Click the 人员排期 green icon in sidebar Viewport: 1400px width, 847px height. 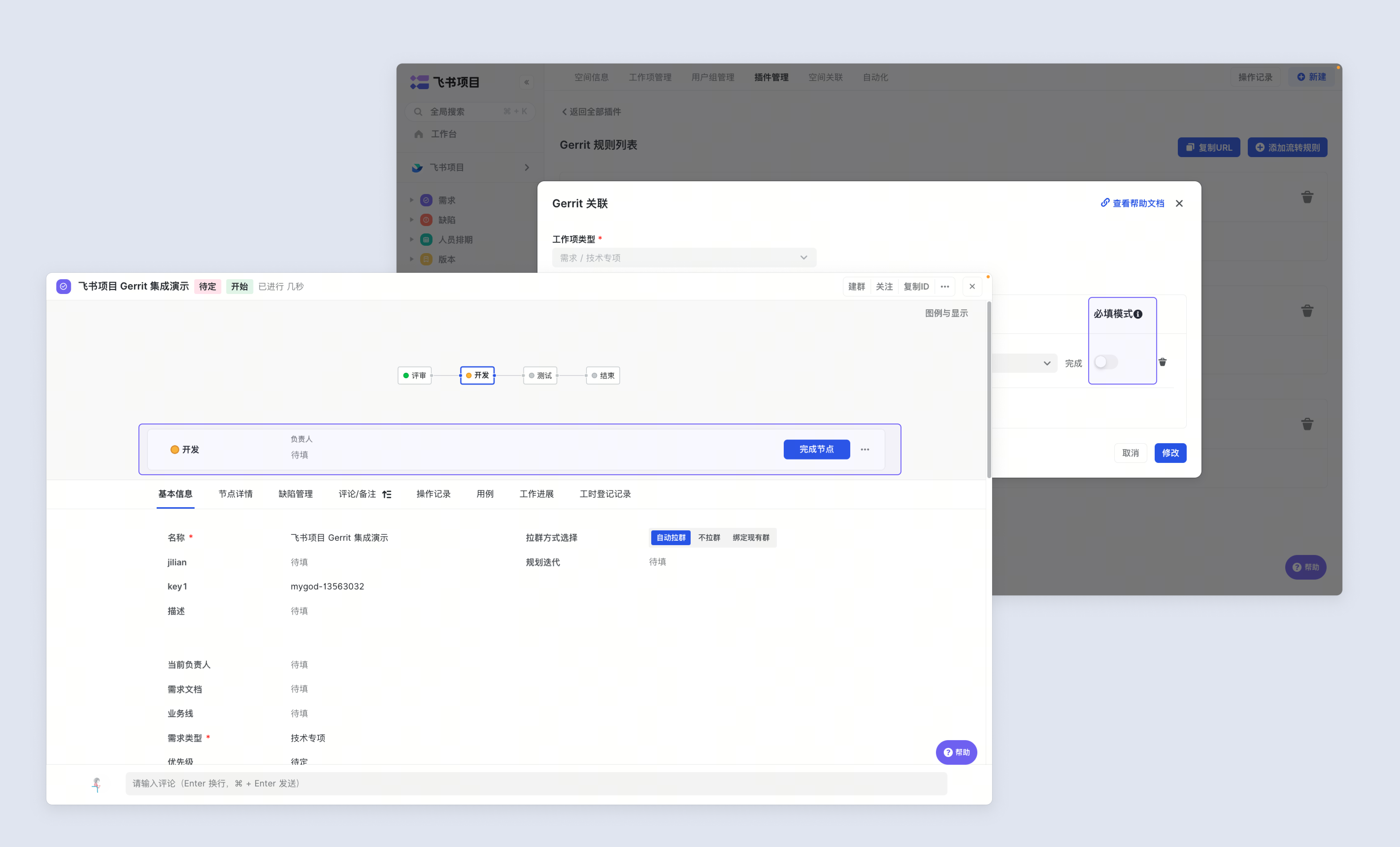[426, 240]
